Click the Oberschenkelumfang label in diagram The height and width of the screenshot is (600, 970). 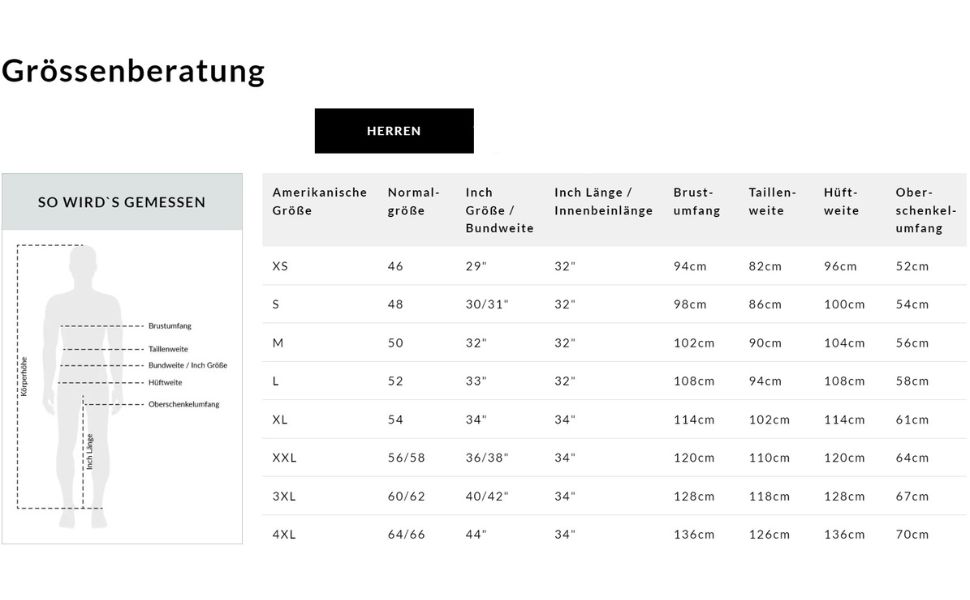coord(183,404)
